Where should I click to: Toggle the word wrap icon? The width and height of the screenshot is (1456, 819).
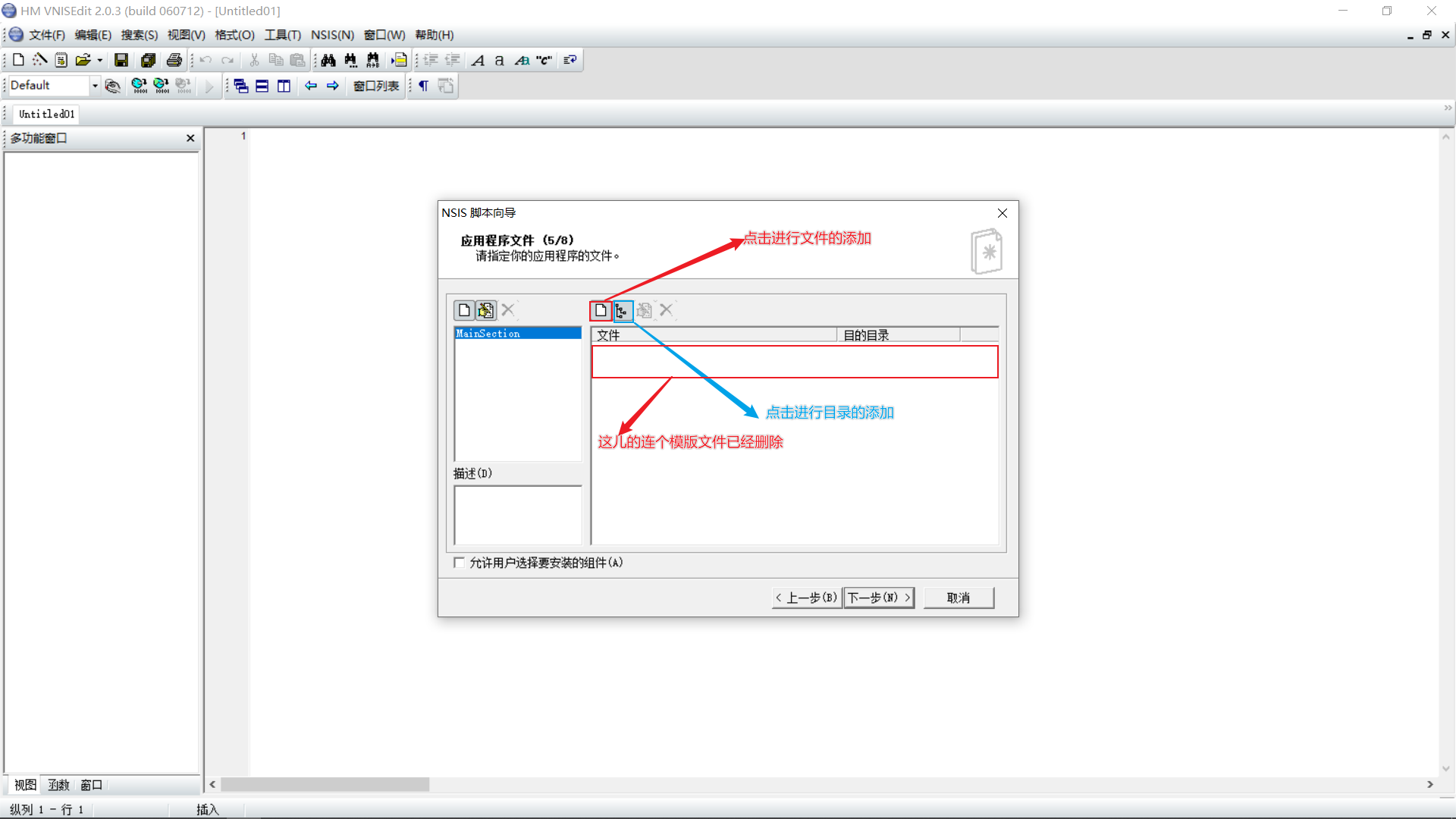point(570,60)
